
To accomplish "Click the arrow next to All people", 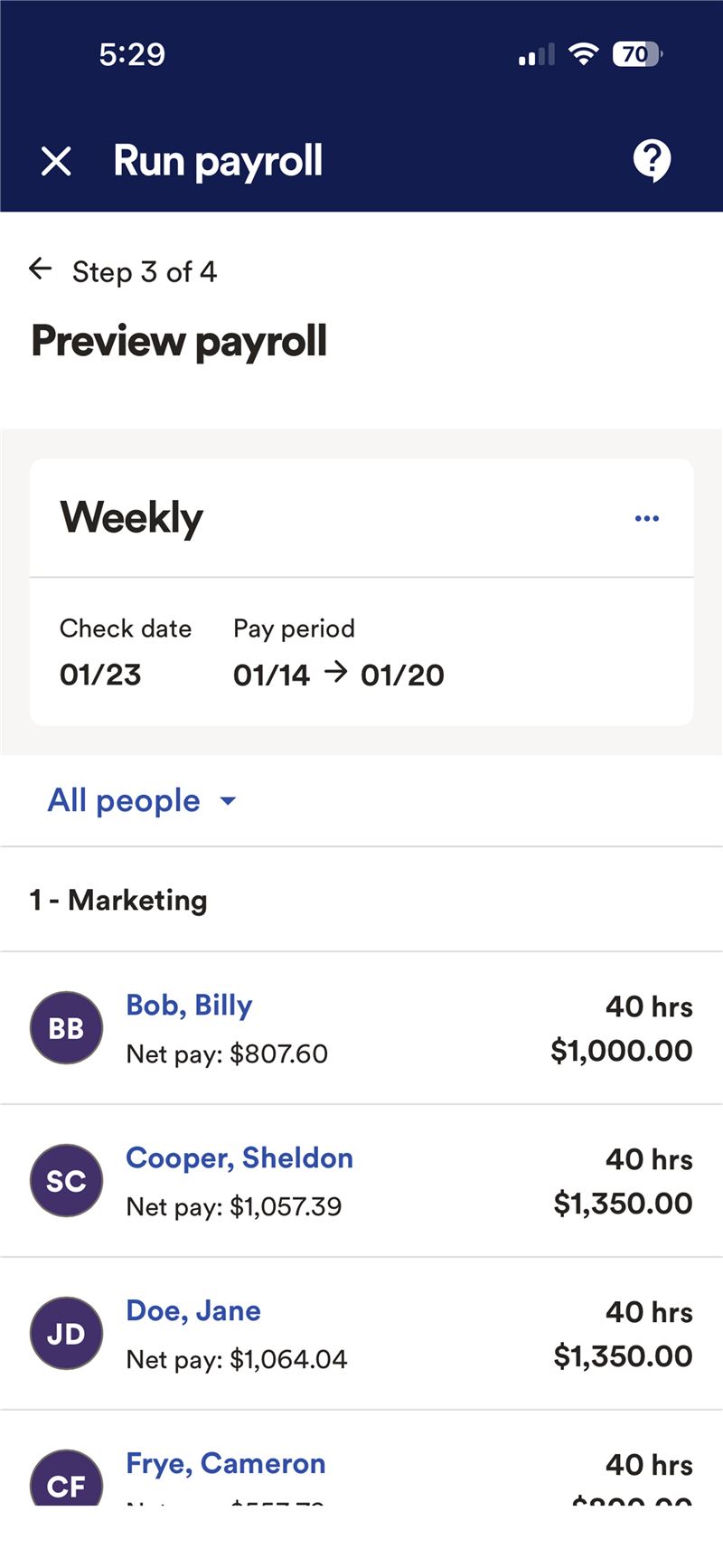I will (x=229, y=801).
